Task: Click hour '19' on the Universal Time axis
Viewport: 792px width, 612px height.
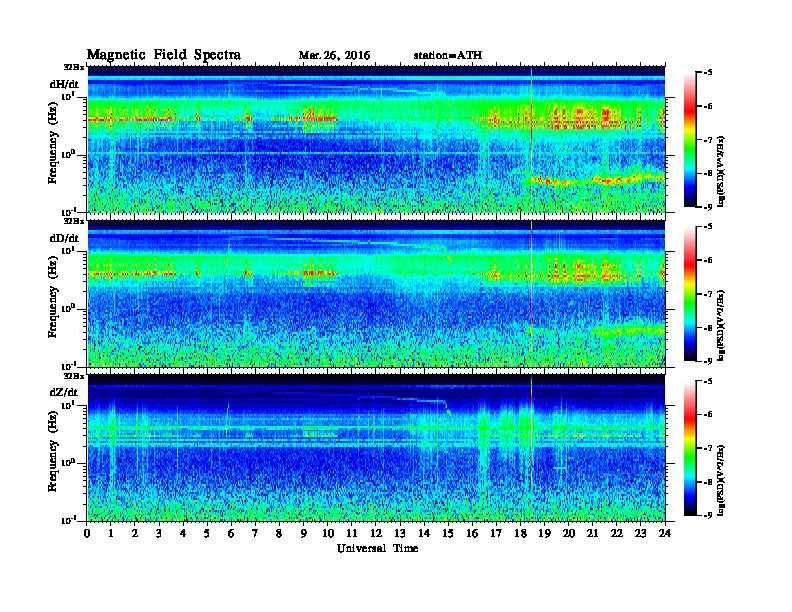Action: 544,534
